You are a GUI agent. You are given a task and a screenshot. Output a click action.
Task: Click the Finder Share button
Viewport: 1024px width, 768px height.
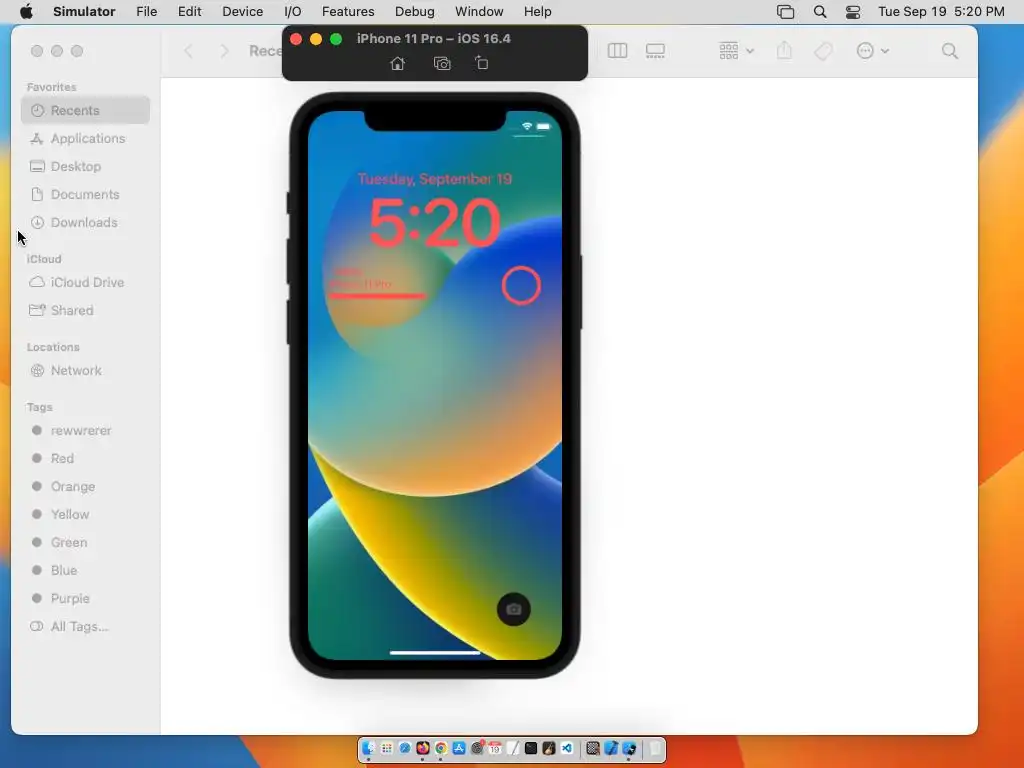point(784,51)
